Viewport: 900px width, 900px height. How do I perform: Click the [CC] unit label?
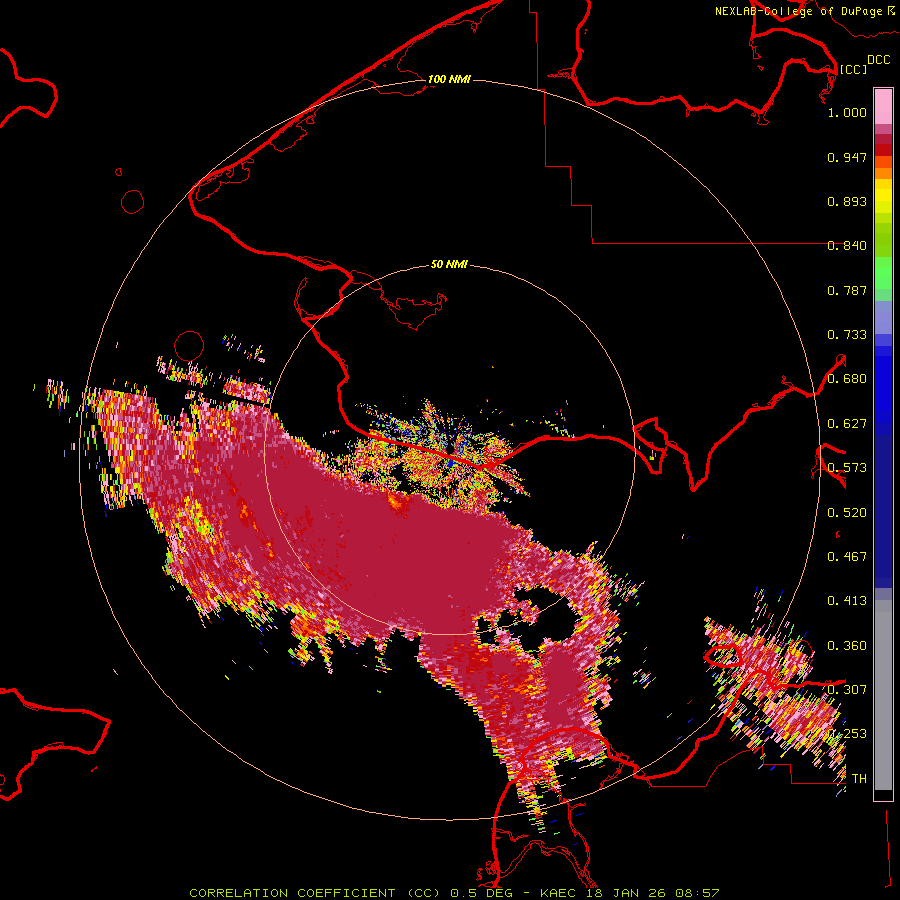point(853,70)
